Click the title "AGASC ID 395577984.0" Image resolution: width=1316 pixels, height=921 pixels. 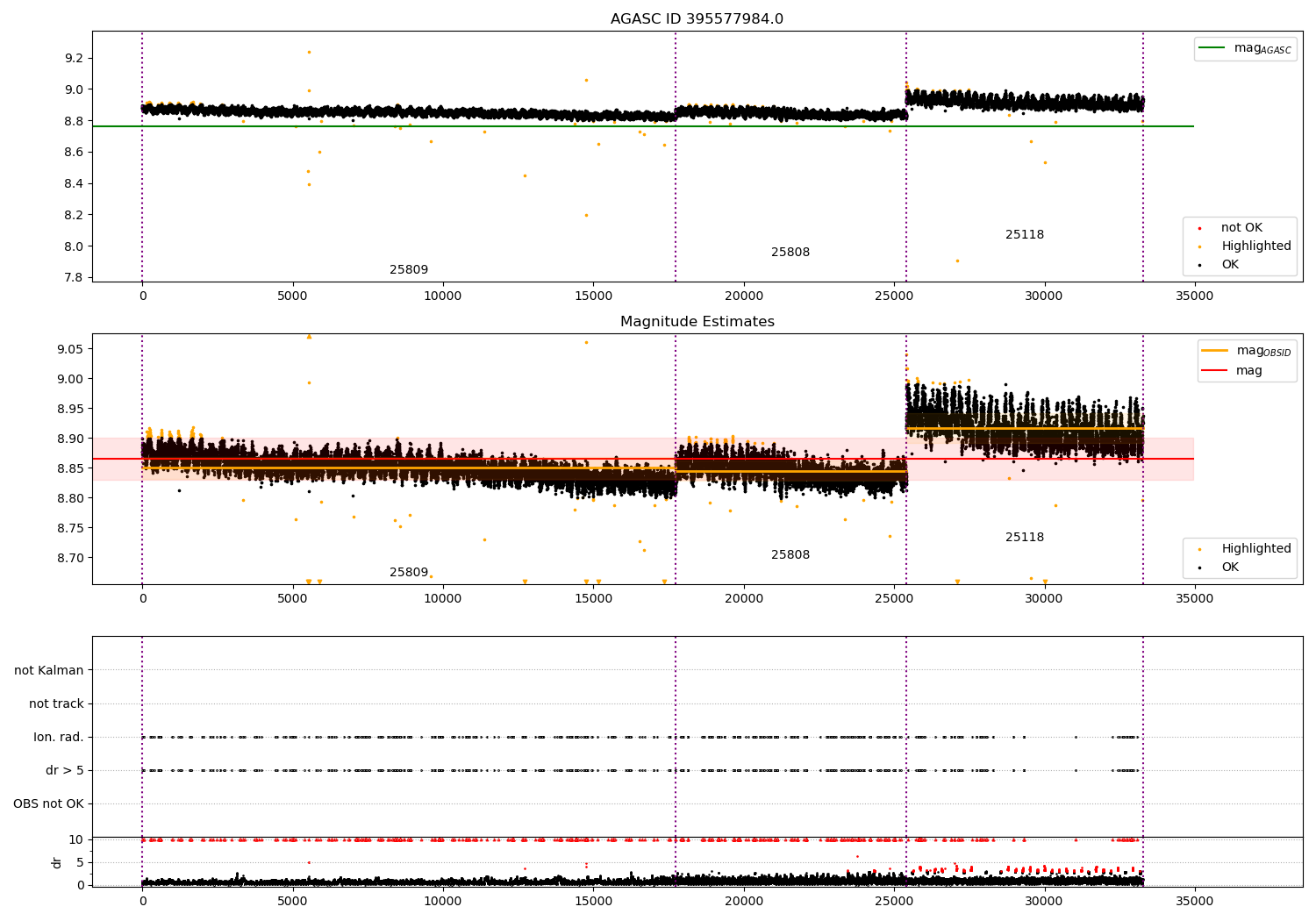click(x=697, y=19)
